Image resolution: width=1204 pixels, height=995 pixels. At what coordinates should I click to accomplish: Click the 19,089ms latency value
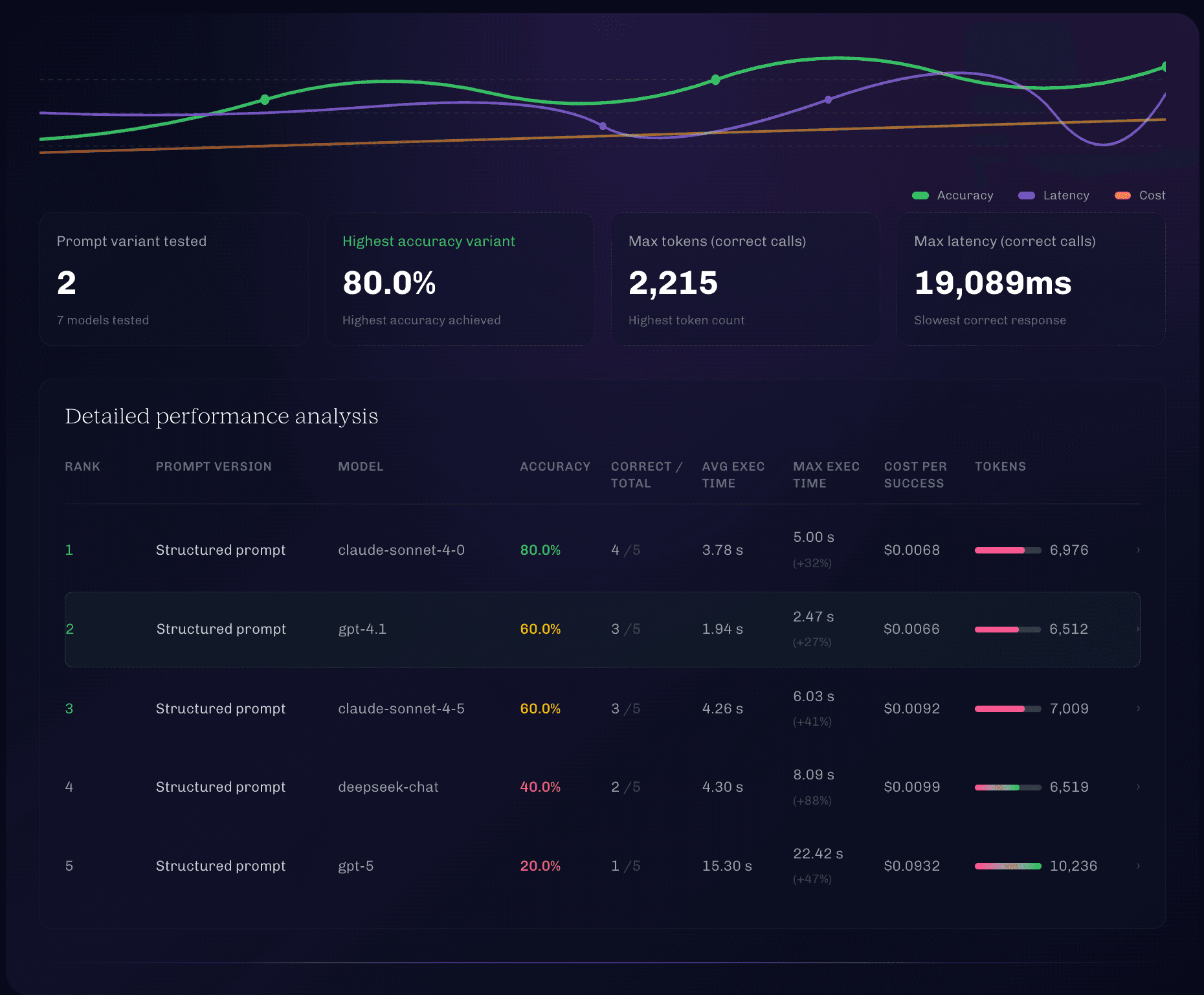point(993,284)
